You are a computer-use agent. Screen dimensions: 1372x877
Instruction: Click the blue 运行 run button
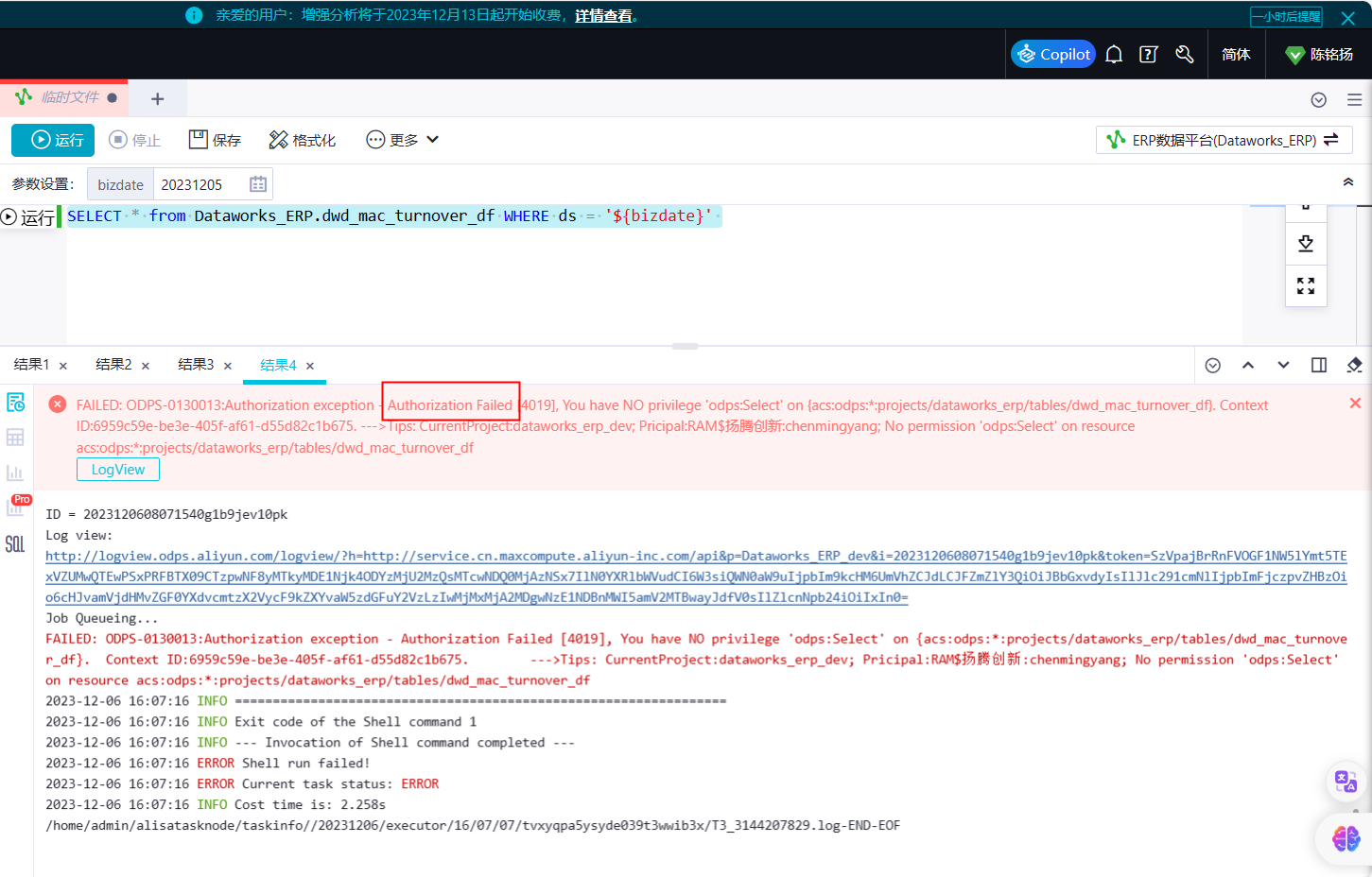54,140
